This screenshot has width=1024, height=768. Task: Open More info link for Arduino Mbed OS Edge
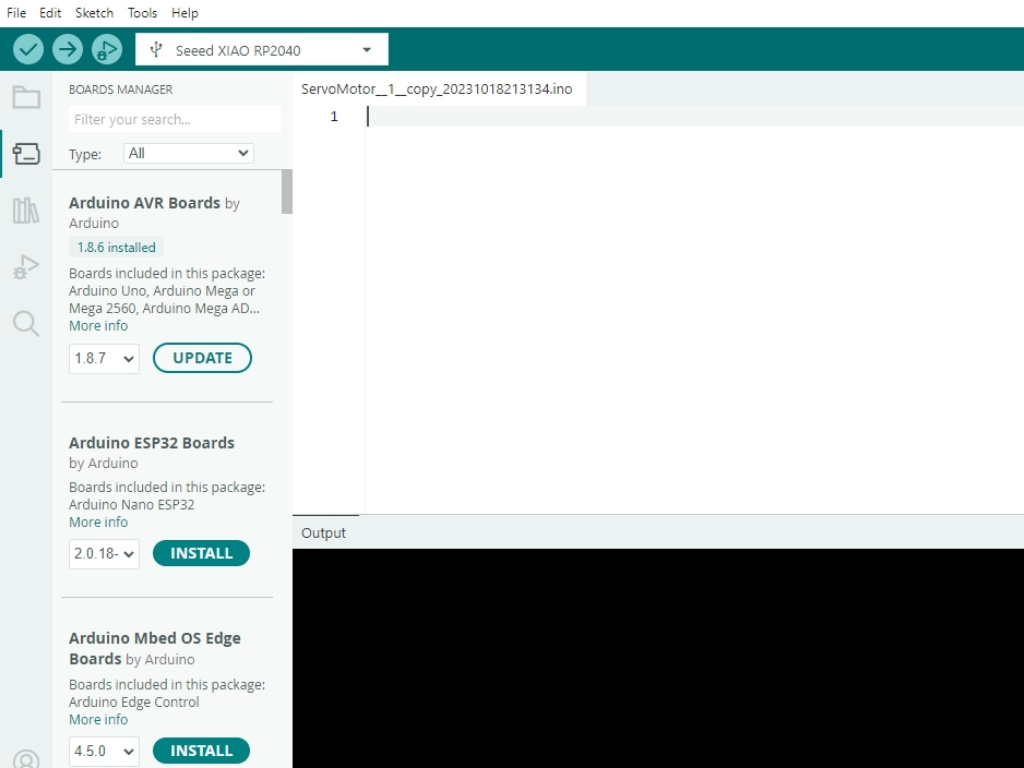[x=98, y=720]
